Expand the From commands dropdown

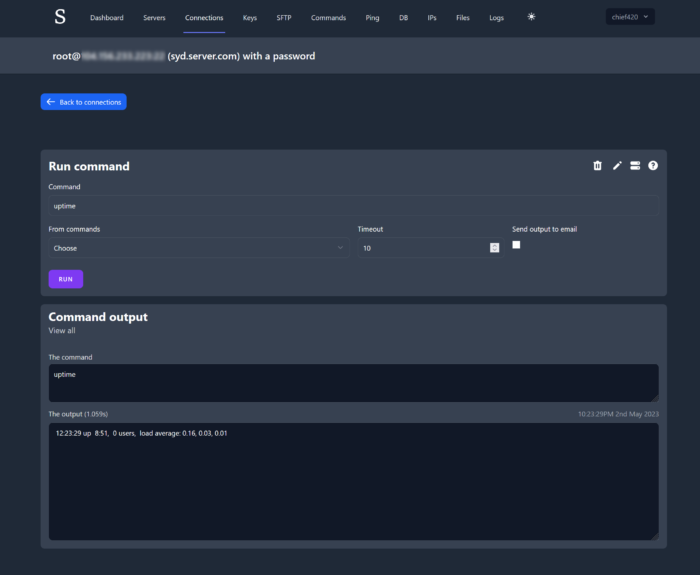[x=198, y=248]
